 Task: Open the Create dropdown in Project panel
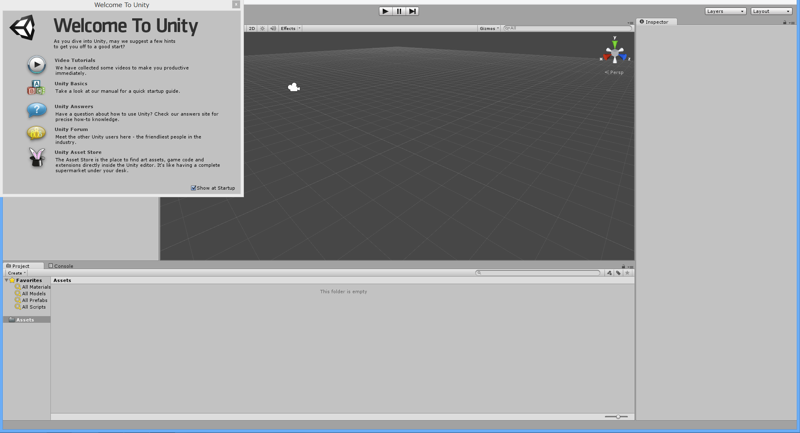[17, 273]
